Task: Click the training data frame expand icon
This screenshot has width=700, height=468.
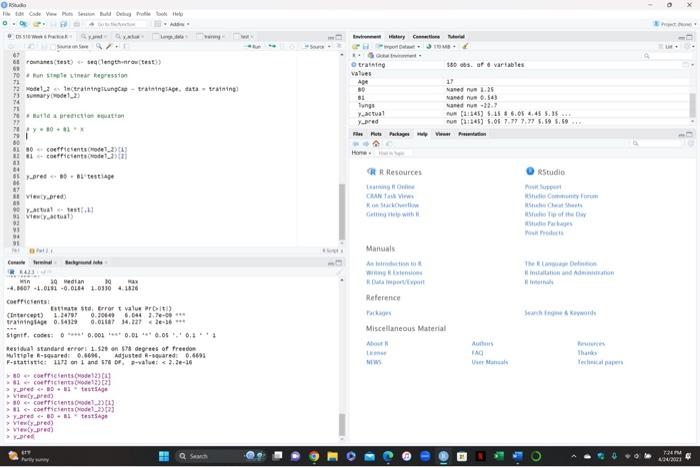Action: tap(354, 65)
